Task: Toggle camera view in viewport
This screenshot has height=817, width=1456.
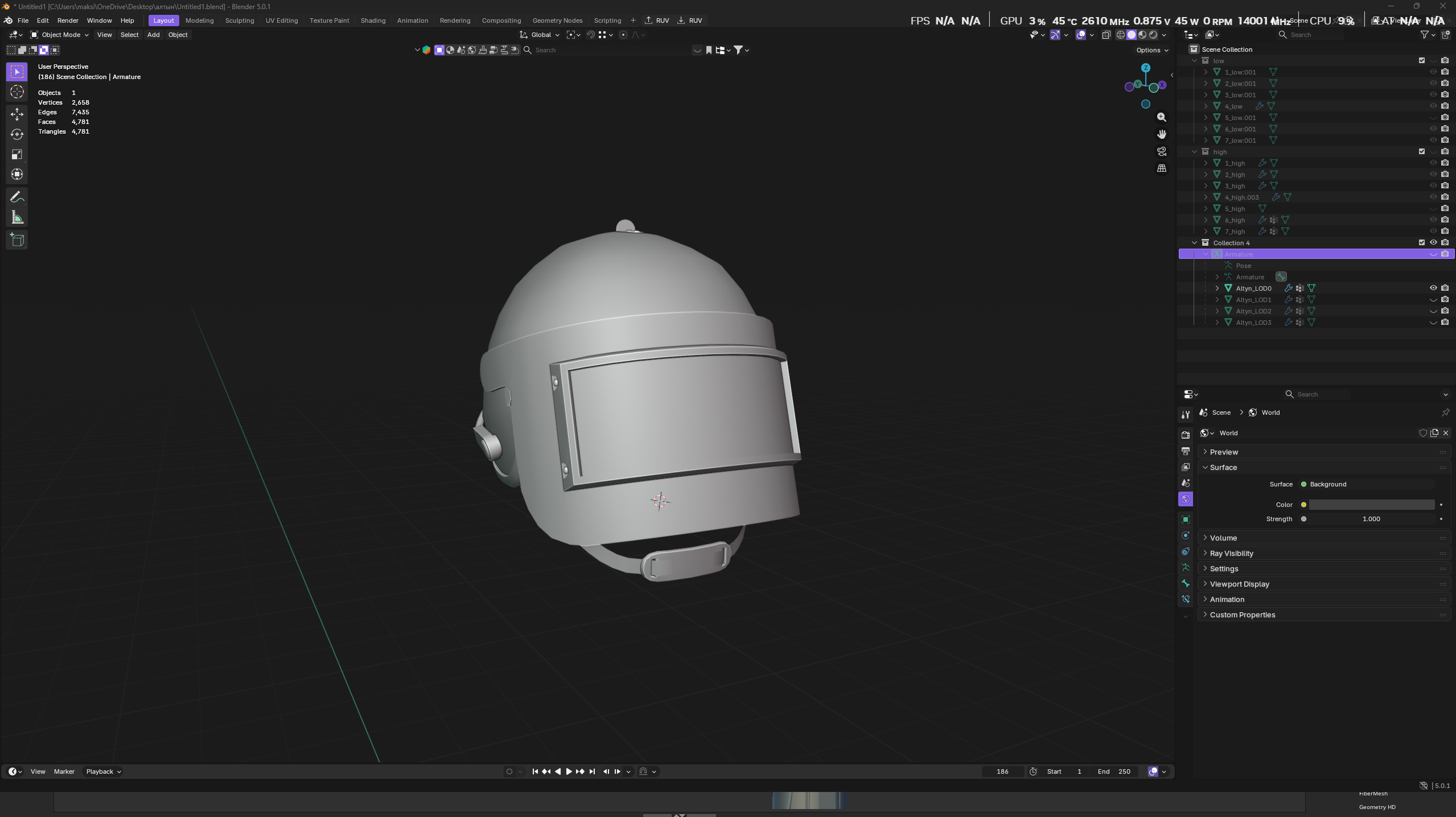Action: [1162, 151]
